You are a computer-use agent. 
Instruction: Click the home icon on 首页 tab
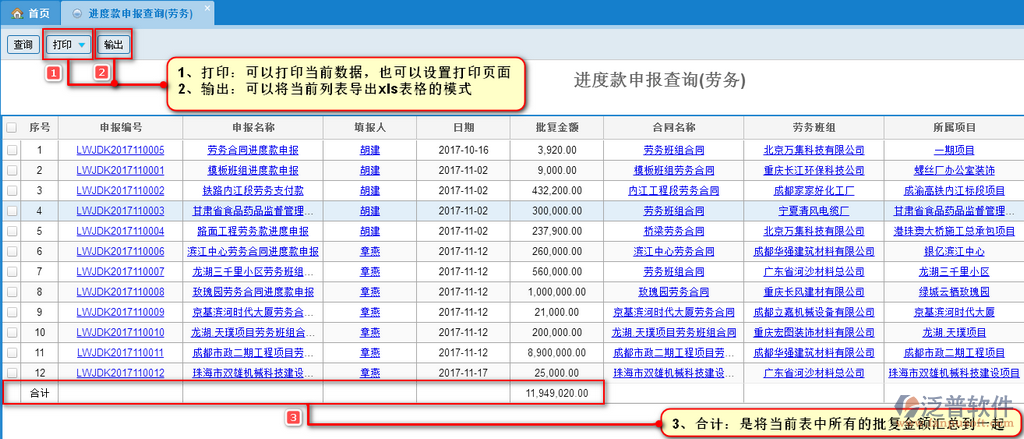coord(17,12)
